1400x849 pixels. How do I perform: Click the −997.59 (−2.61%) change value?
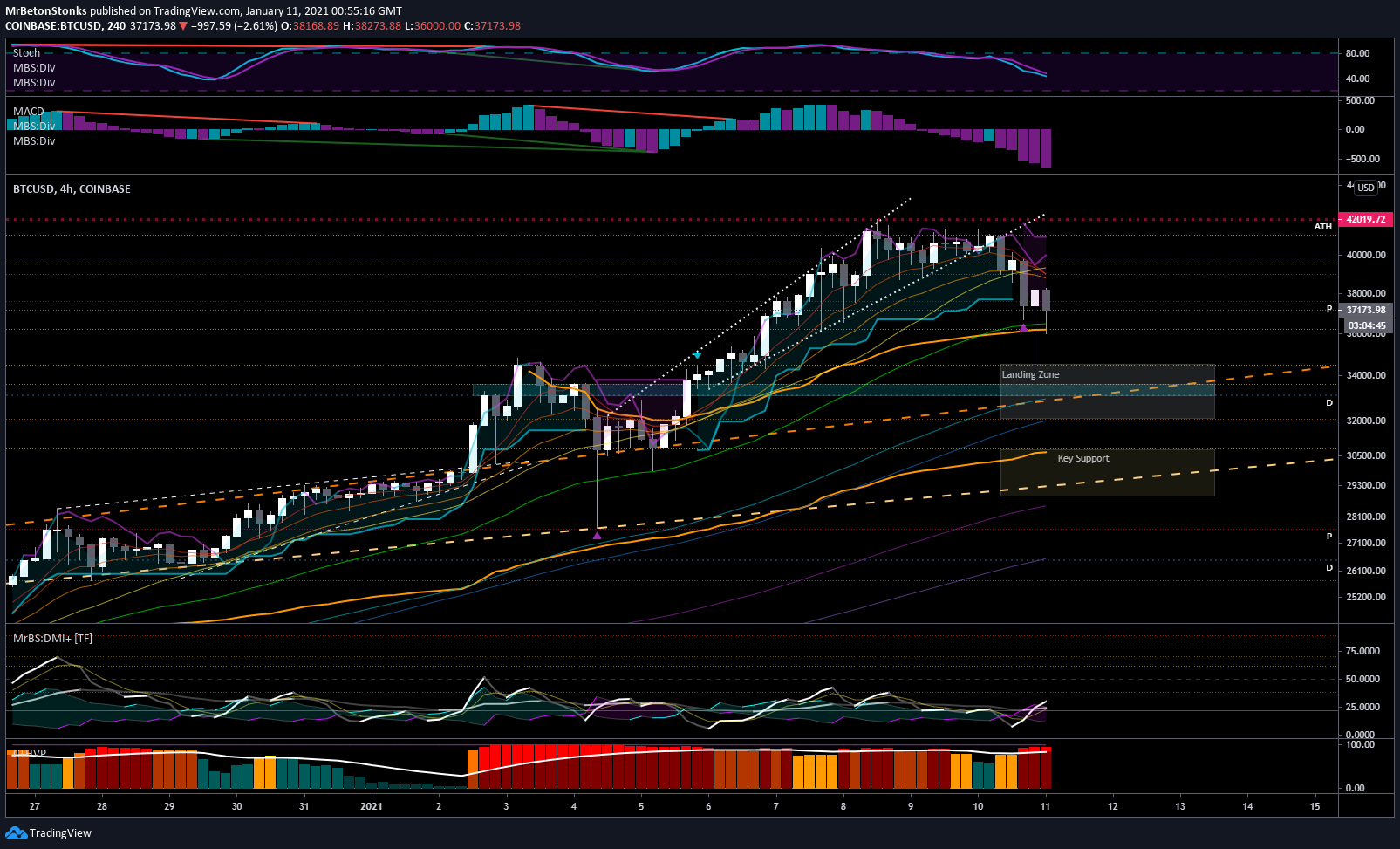[x=234, y=26]
